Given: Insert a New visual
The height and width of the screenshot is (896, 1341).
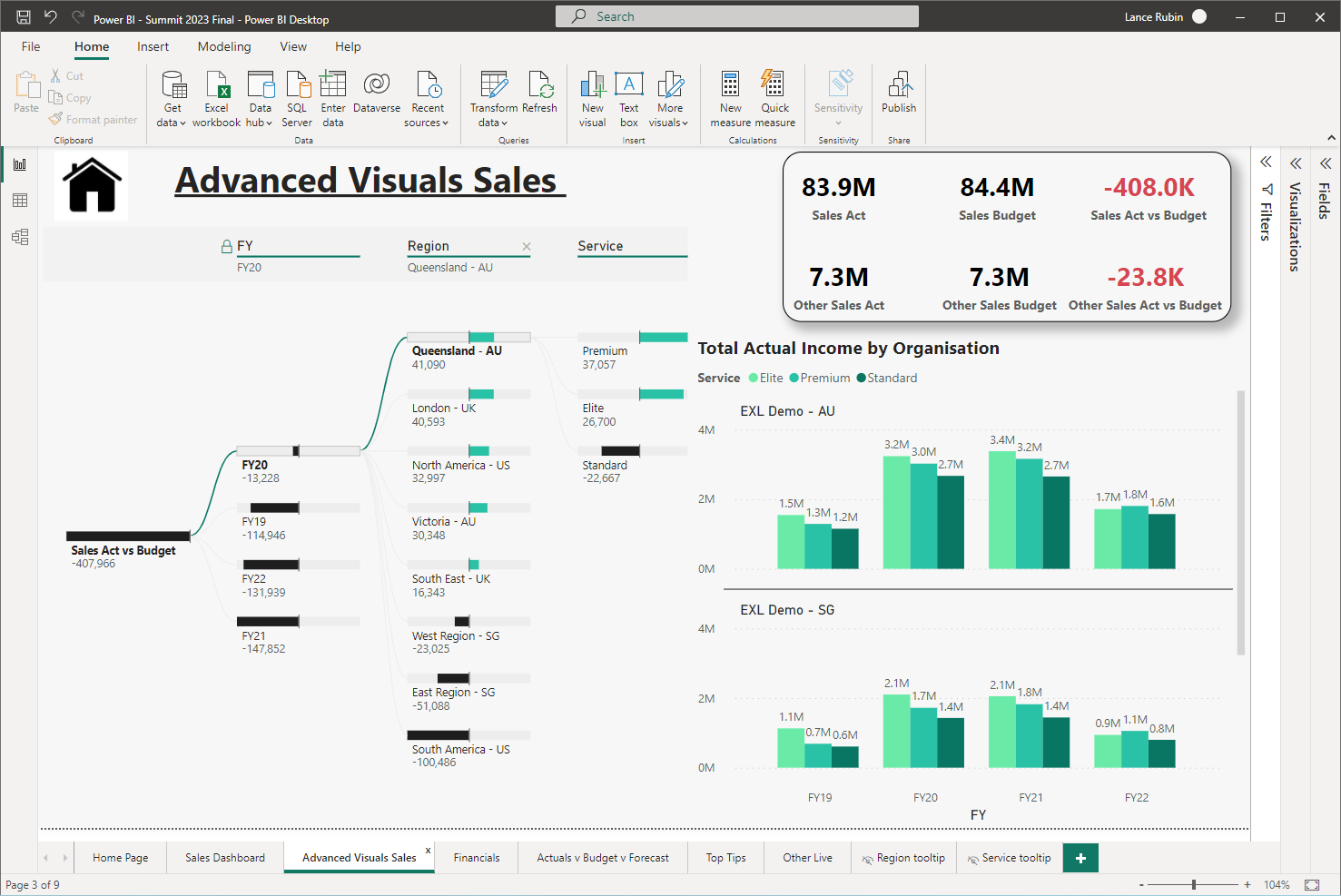Looking at the screenshot, I should click(x=593, y=99).
